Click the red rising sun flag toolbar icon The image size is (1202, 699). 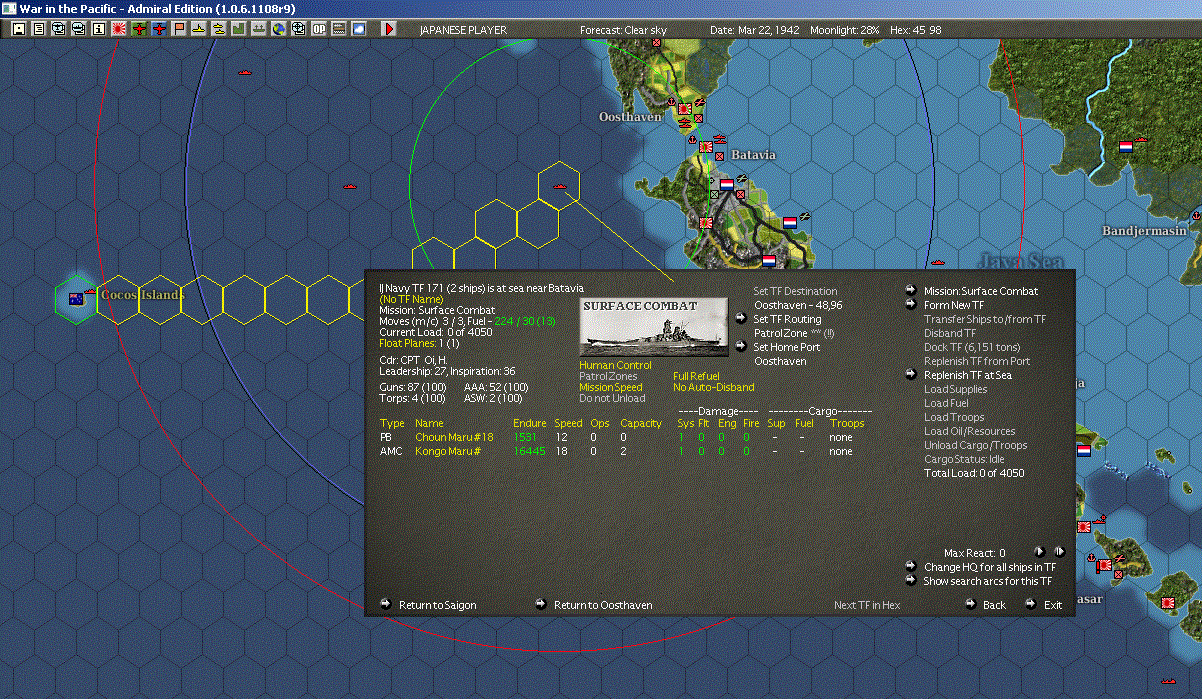click(118, 29)
